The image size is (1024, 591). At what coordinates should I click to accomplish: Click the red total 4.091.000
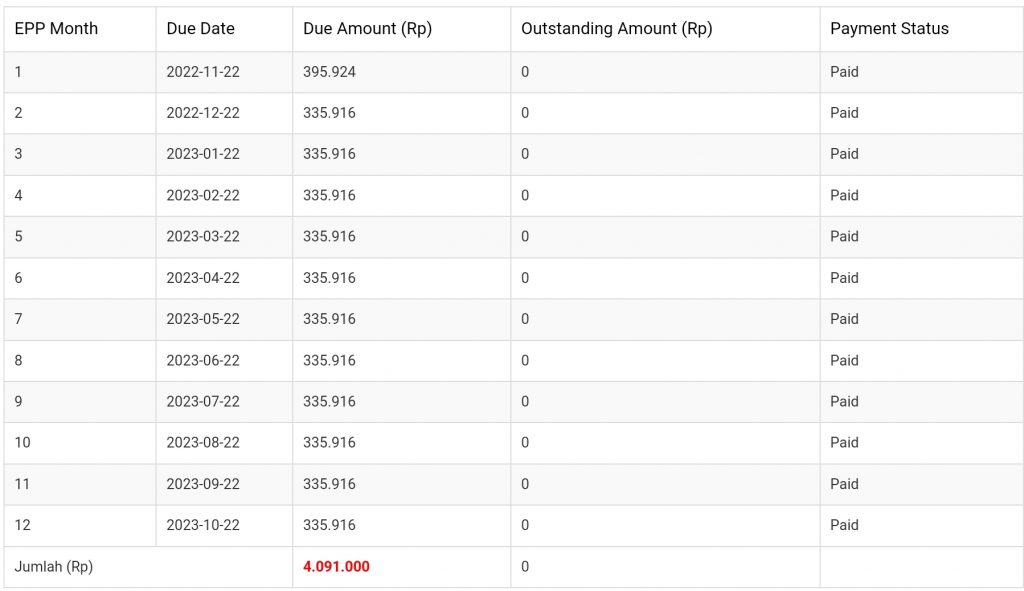click(336, 567)
